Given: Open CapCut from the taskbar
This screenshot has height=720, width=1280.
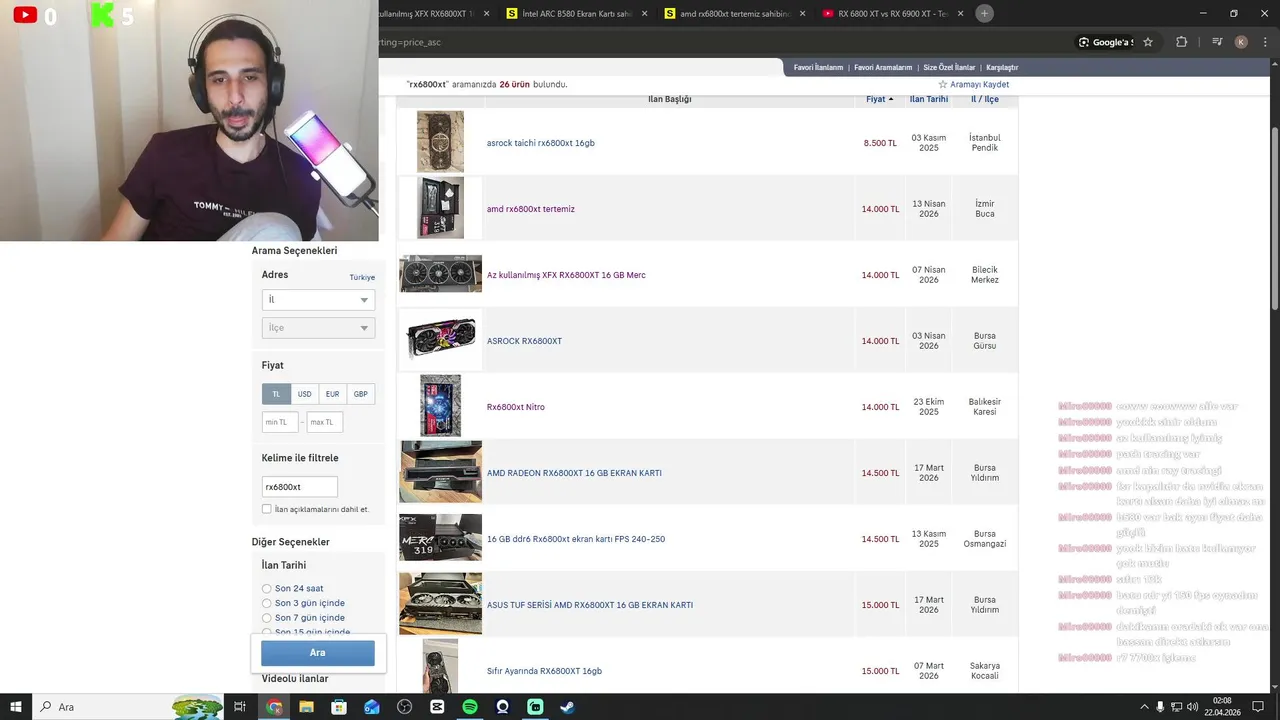Looking at the screenshot, I should (x=437, y=707).
